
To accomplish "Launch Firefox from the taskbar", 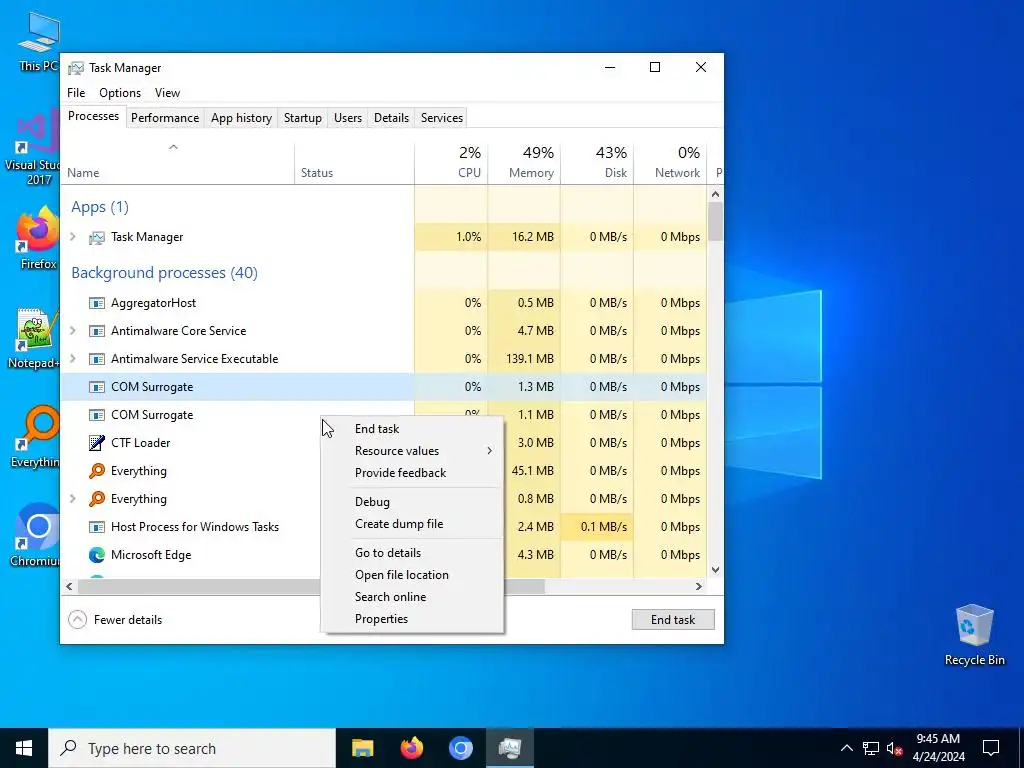I will tap(411, 748).
